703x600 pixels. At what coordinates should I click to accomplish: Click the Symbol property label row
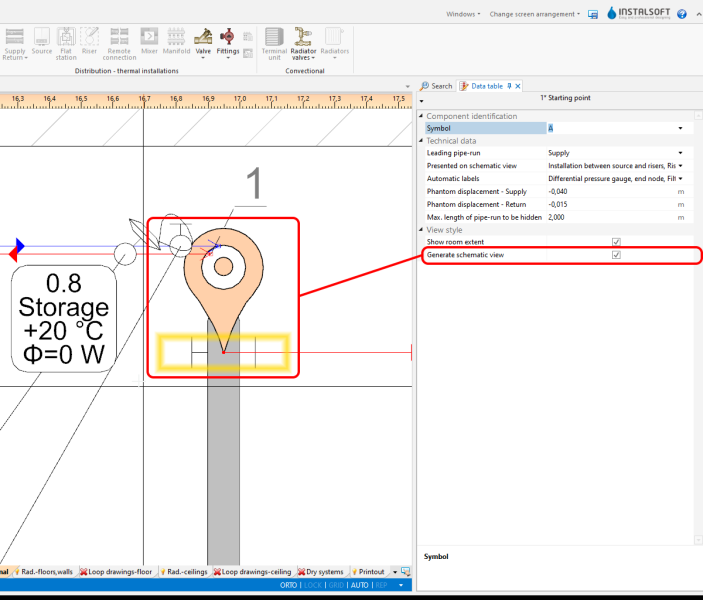[486, 128]
